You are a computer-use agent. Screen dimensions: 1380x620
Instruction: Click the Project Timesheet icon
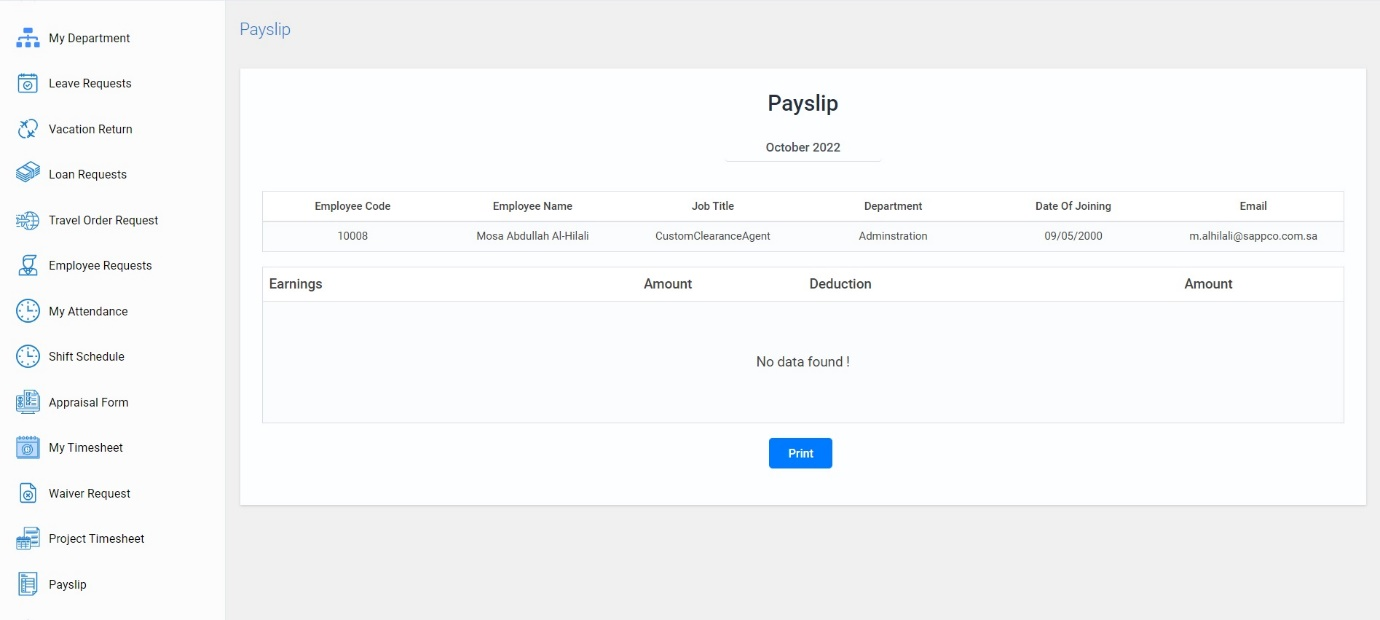click(x=27, y=538)
